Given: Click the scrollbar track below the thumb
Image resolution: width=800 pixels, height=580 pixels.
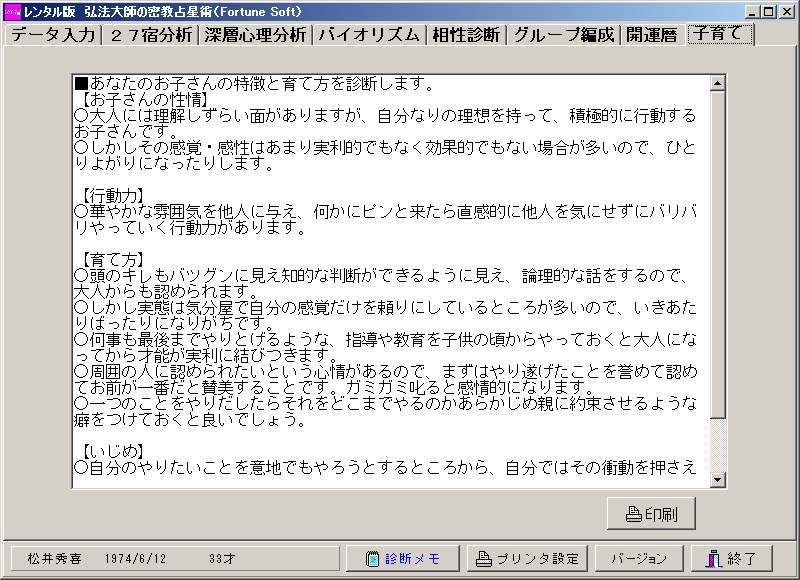Looking at the screenshot, I should [717, 445].
